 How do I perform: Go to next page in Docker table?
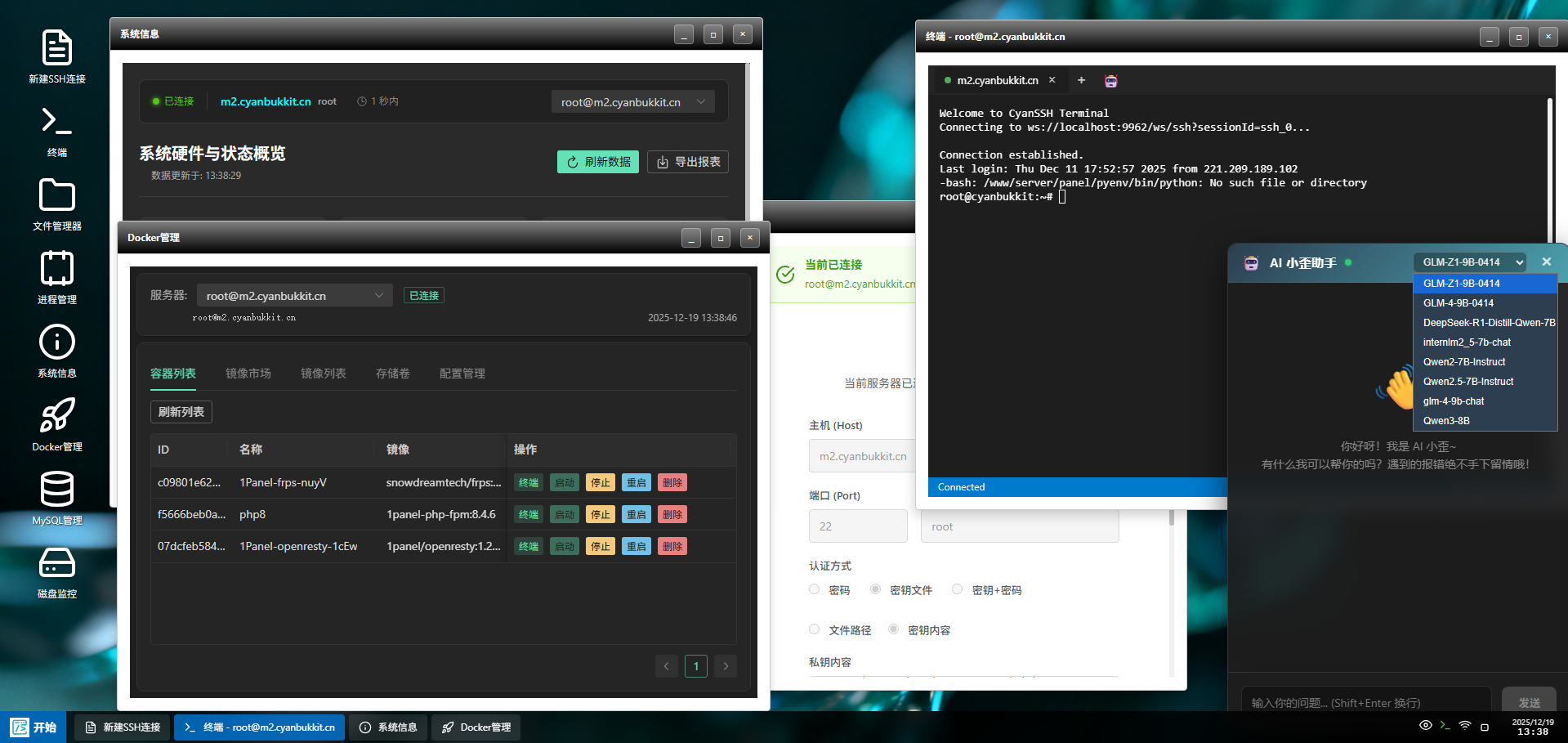click(x=726, y=666)
